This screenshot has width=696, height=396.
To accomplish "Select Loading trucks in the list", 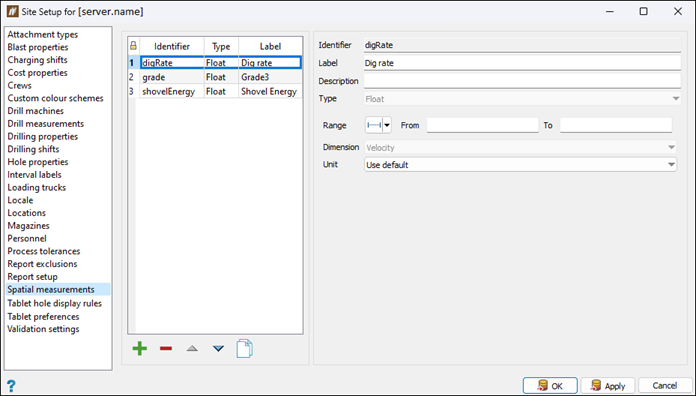I will coord(37,188).
